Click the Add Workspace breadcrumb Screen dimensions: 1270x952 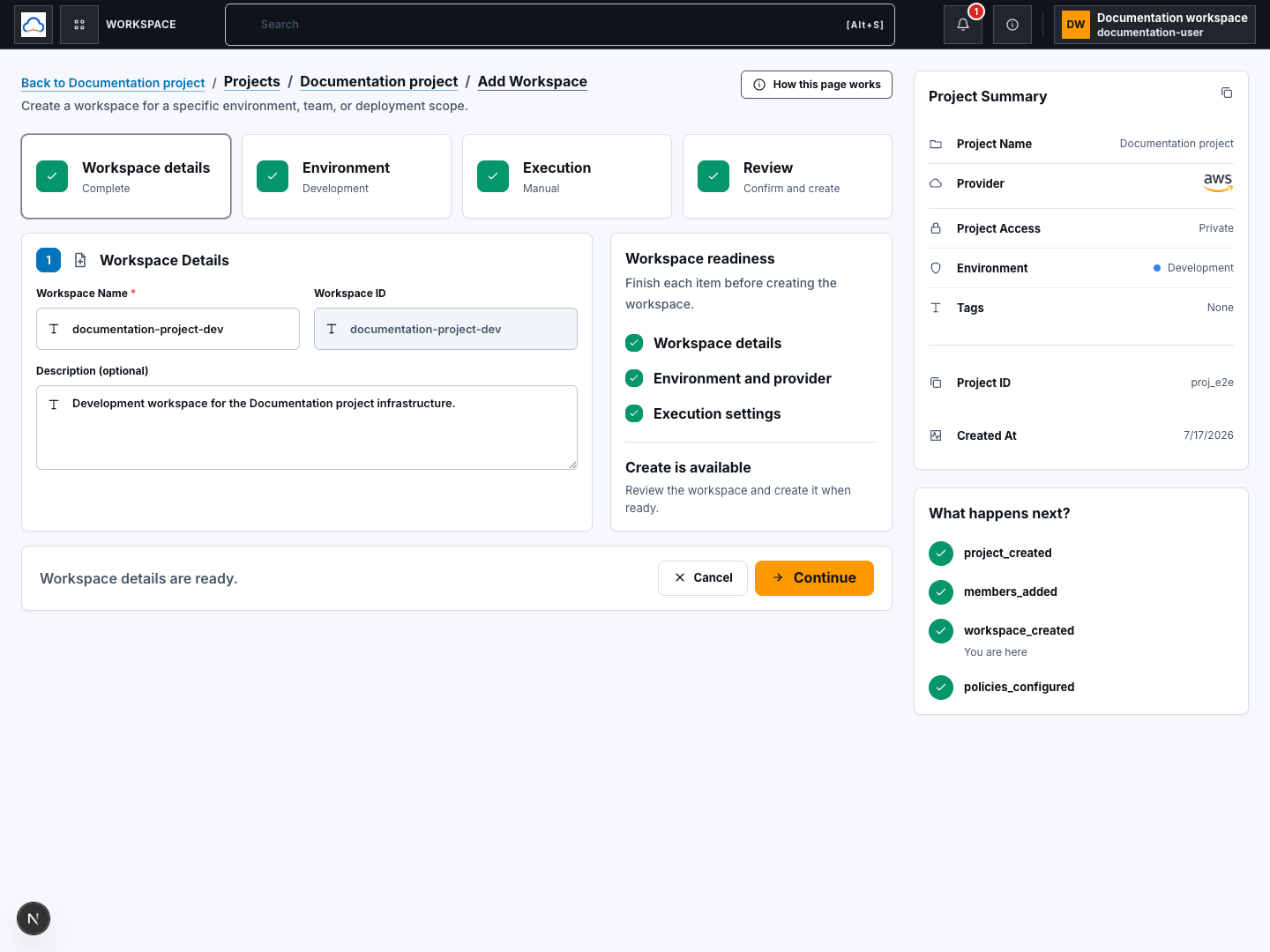click(533, 81)
